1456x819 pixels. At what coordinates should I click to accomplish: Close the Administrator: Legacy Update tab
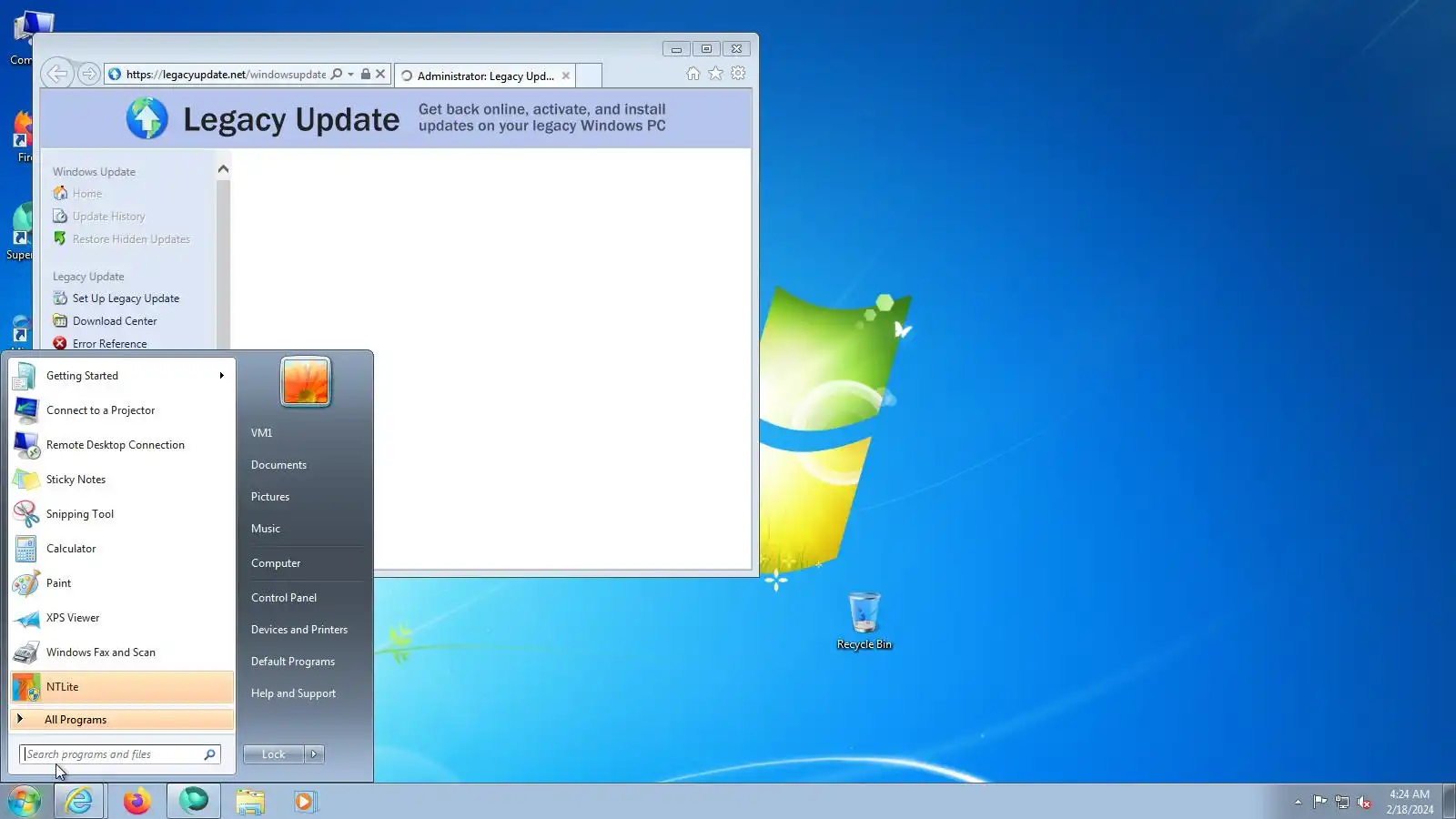tap(566, 76)
